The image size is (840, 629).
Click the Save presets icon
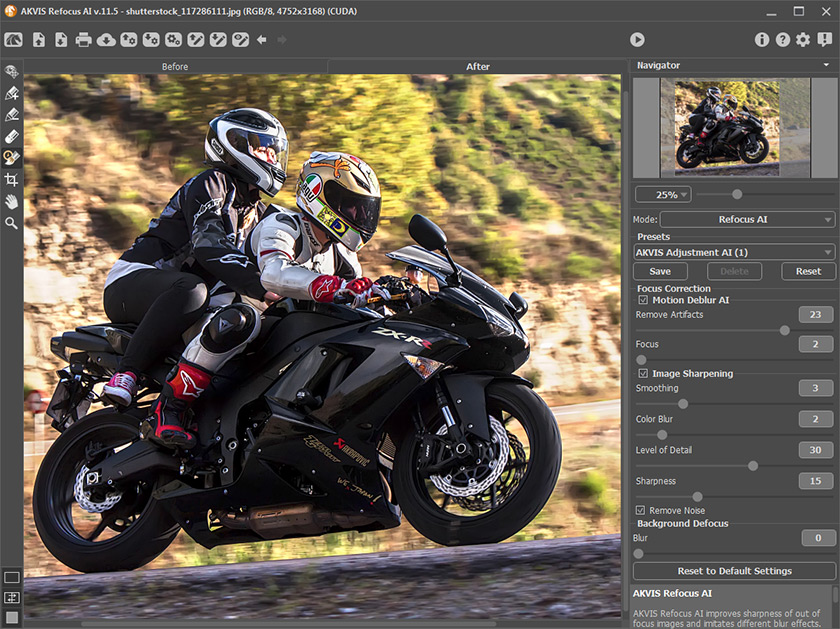pyautogui.click(x=151, y=40)
